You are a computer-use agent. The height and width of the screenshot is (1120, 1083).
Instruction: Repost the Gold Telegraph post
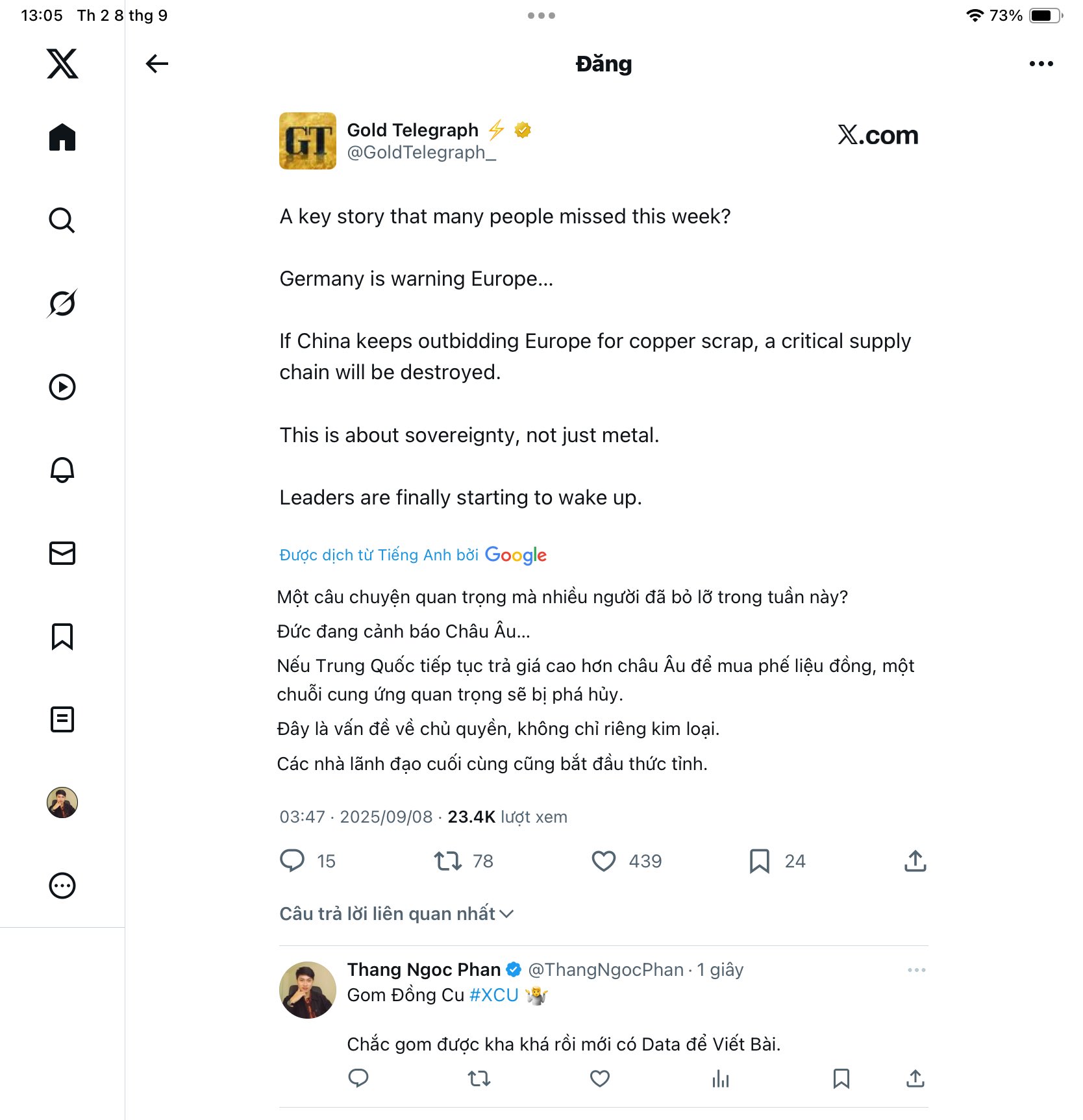pos(447,861)
